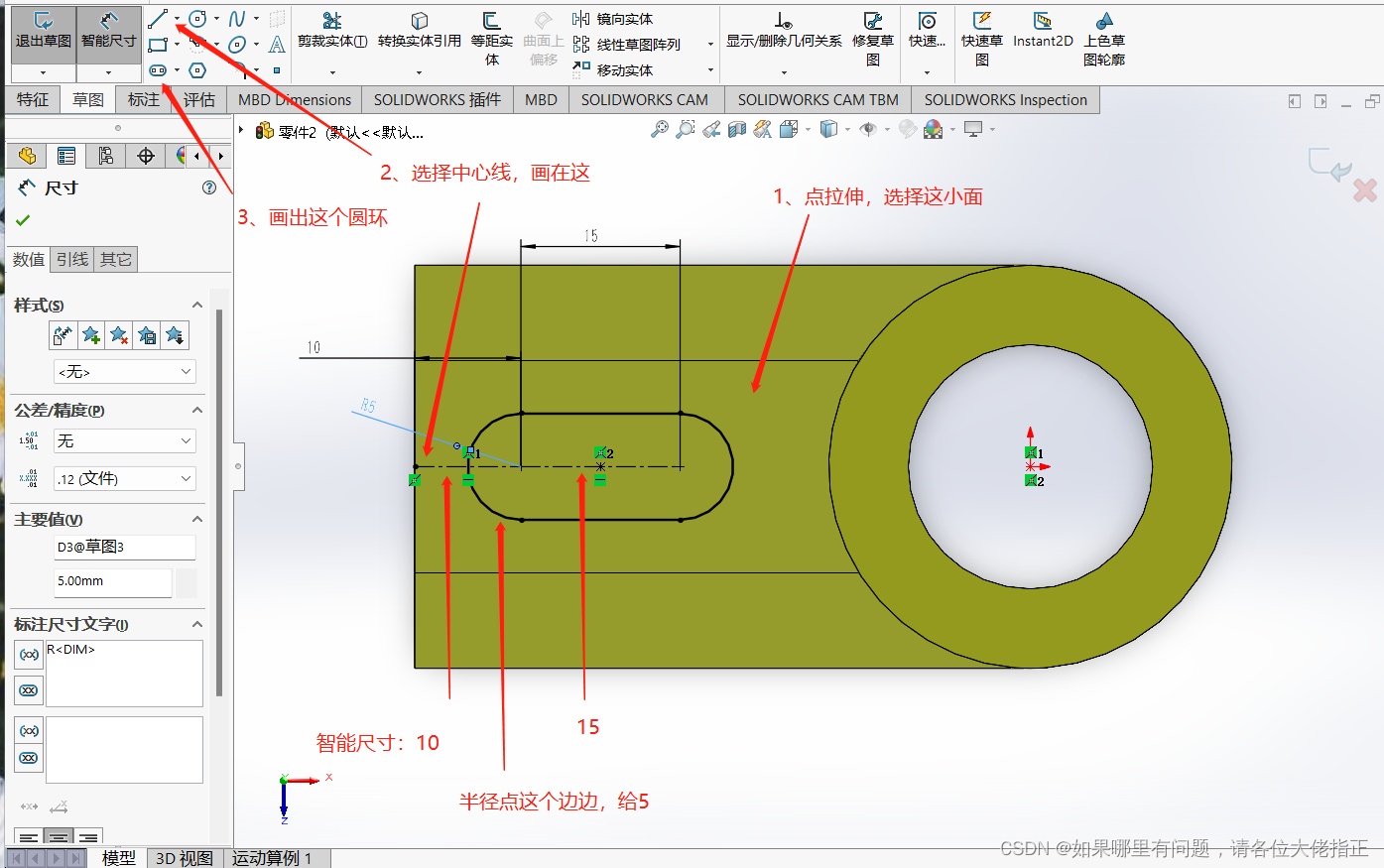Click Offset Entities (等距实体)
Image resolution: width=1384 pixels, height=868 pixels.
tap(492, 40)
